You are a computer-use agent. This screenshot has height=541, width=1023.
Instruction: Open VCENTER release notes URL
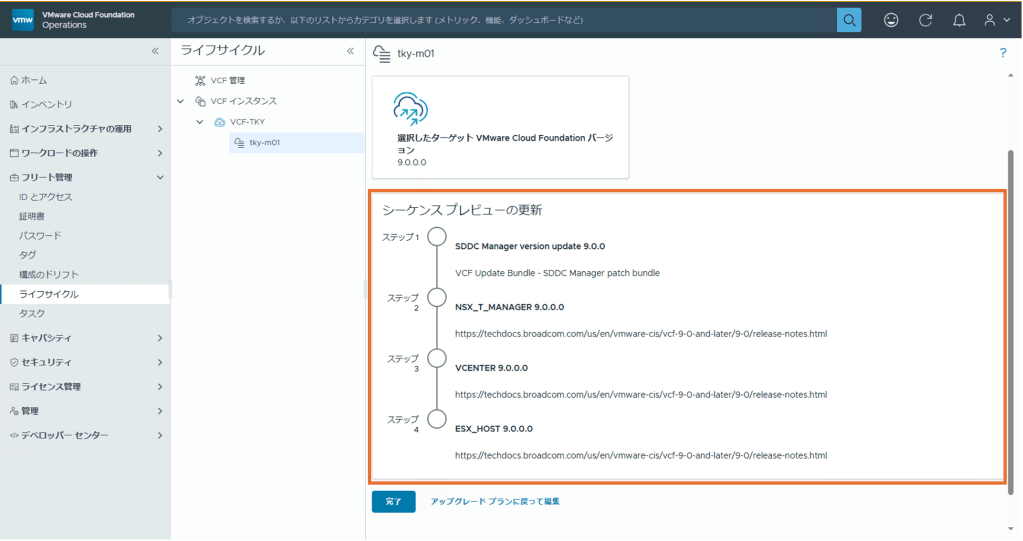click(641, 394)
